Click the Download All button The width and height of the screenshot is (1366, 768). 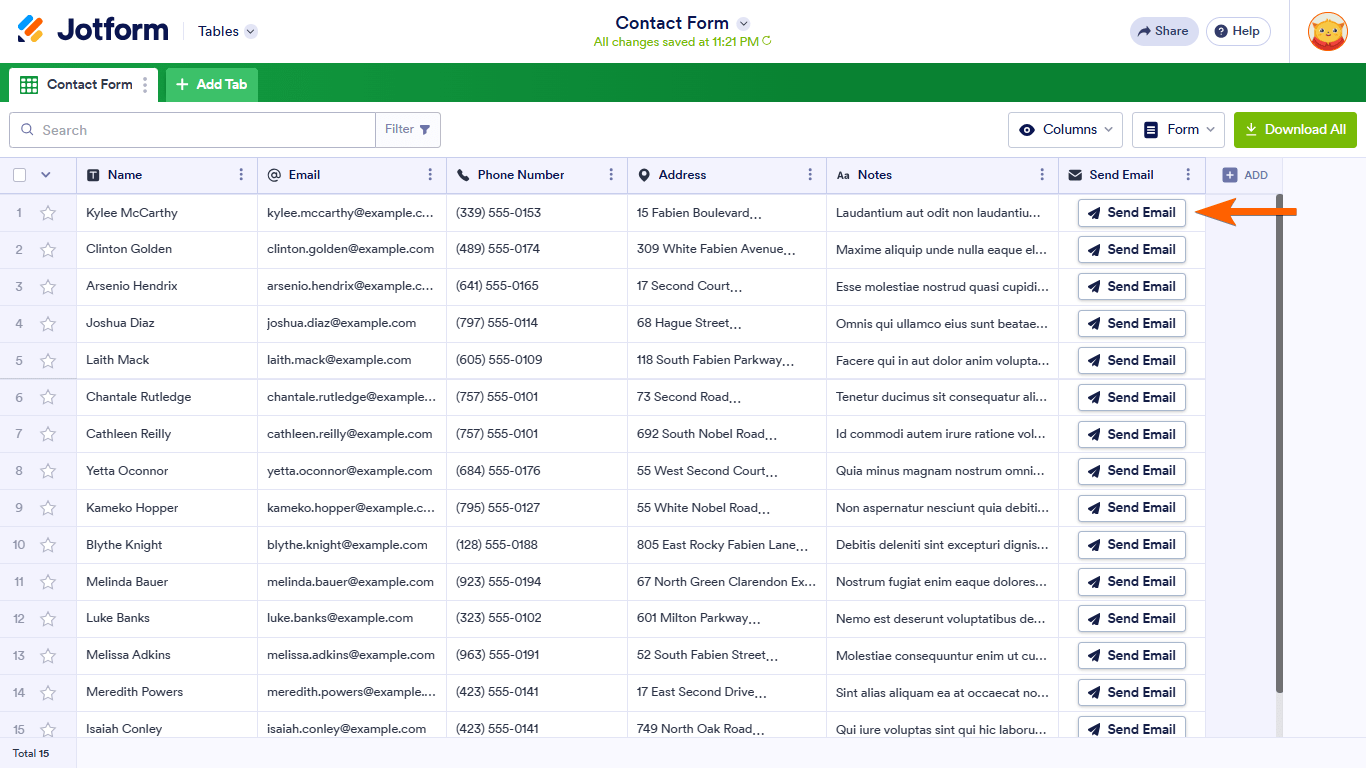[1295, 130]
